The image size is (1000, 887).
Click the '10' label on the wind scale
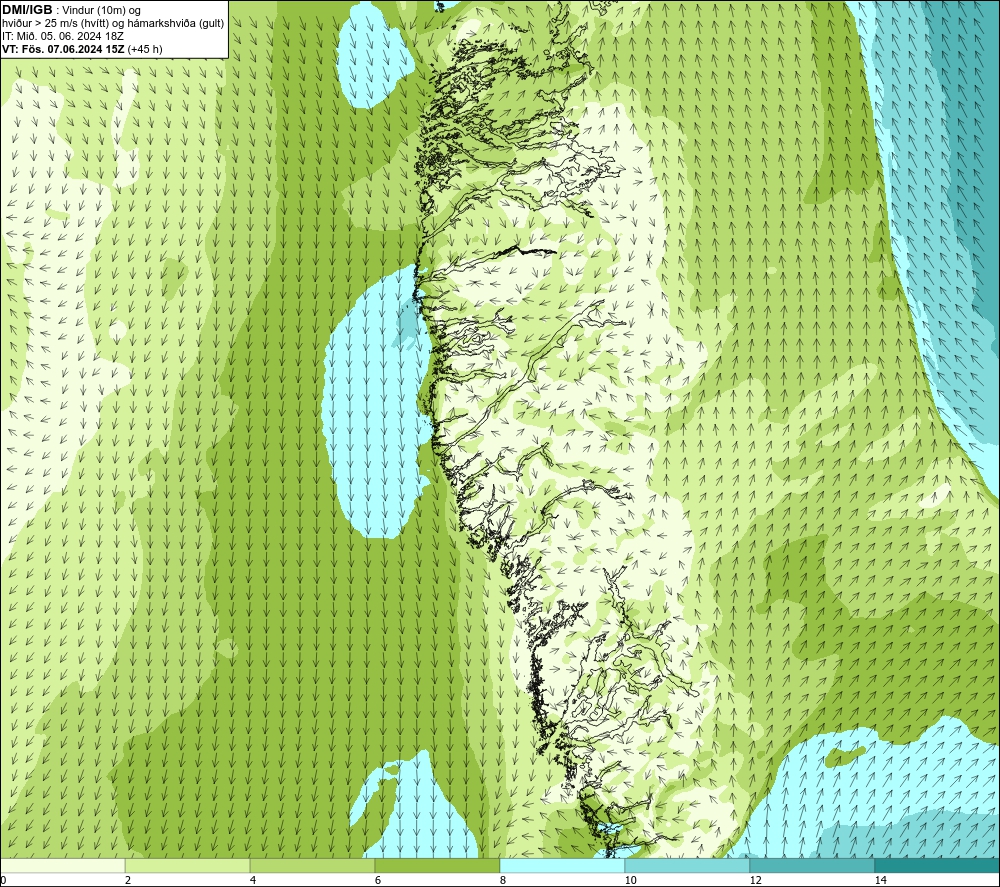pyautogui.click(x=631, y=880)
